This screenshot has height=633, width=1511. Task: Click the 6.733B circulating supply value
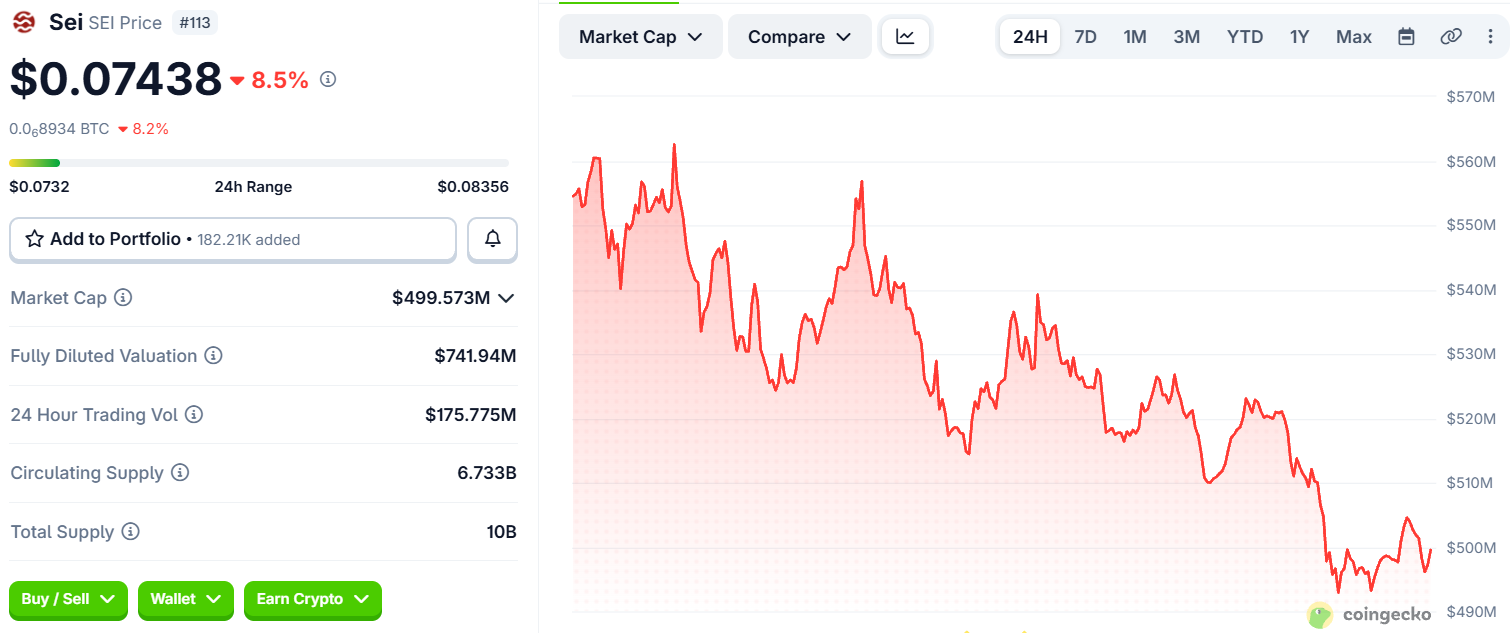487,472
